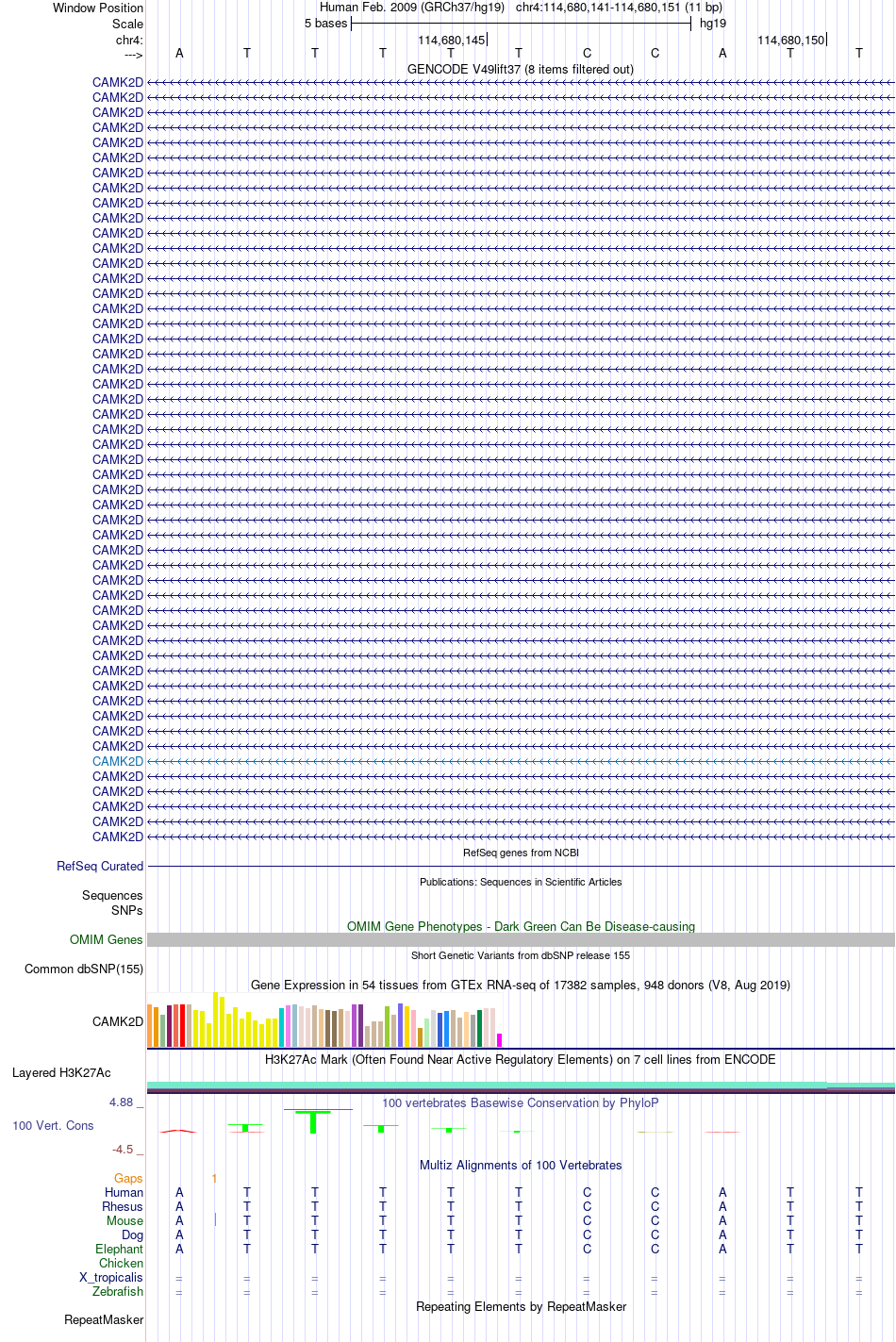The width and height of the screenshot is (896, 1342).
Task: Click the Zebrafish species label
Action: [x=118, y=1291]
